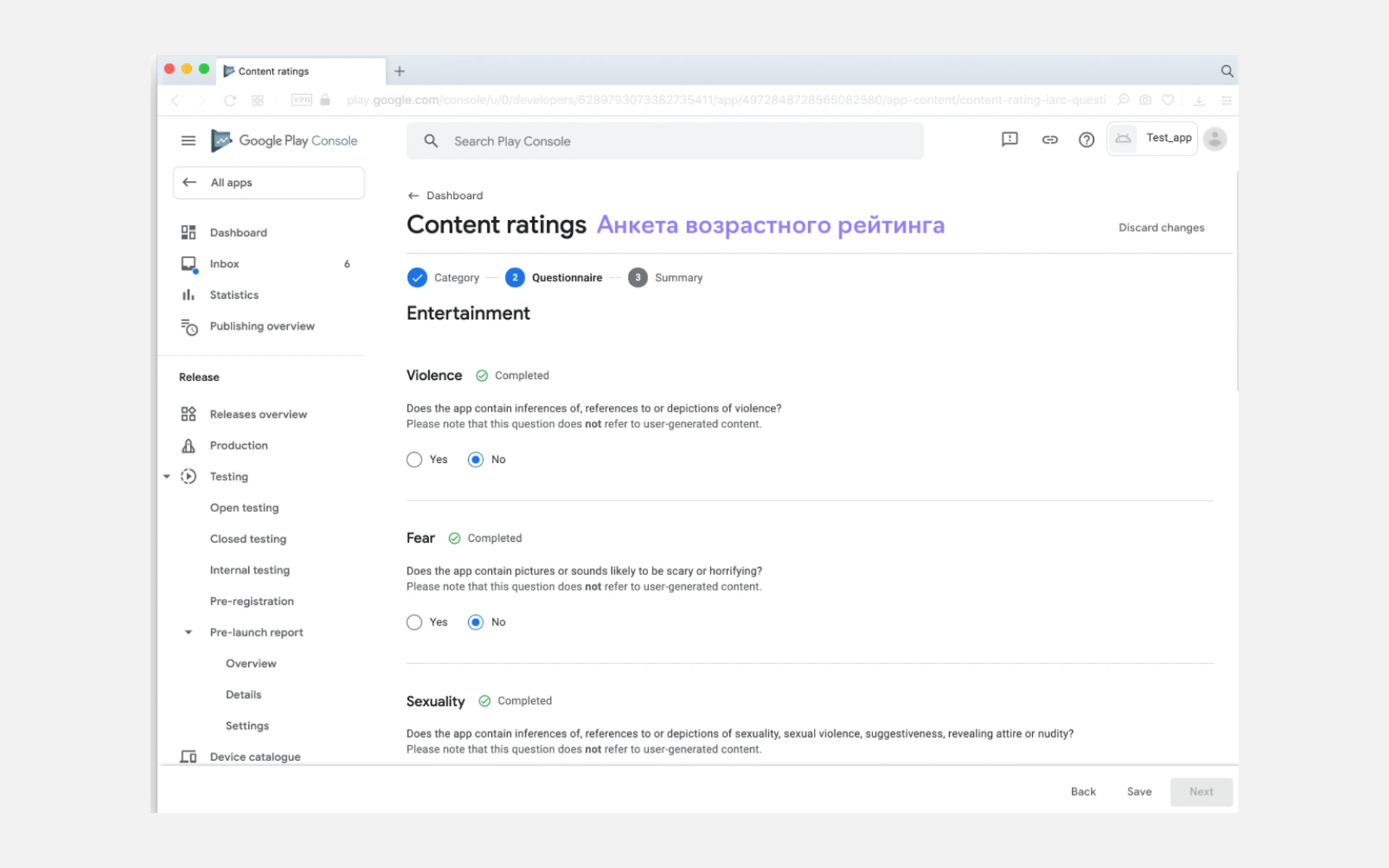
Task: Open the help question mark icon
Action: 1086,140
